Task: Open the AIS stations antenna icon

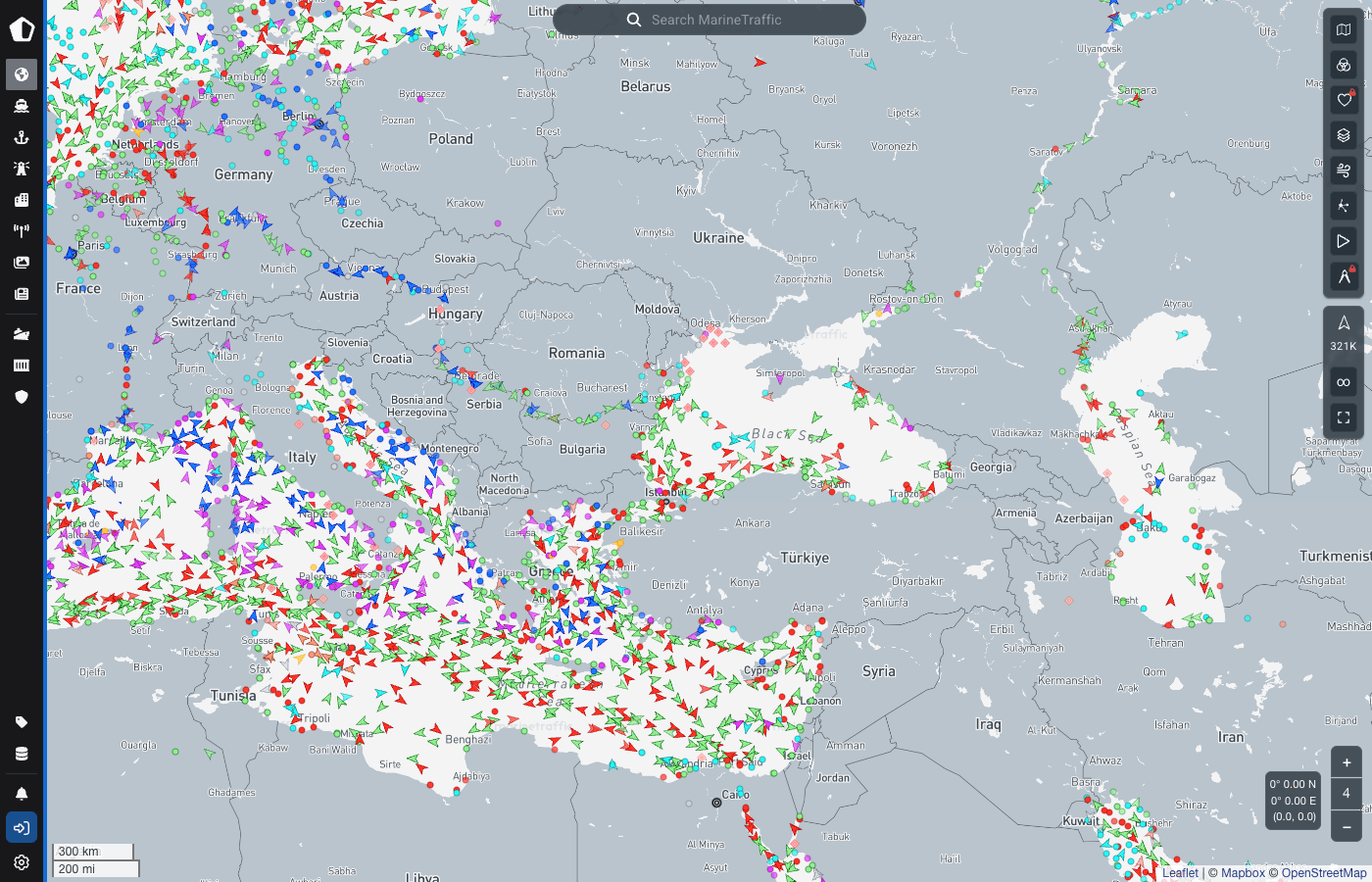Action: [x=22, y=231]
